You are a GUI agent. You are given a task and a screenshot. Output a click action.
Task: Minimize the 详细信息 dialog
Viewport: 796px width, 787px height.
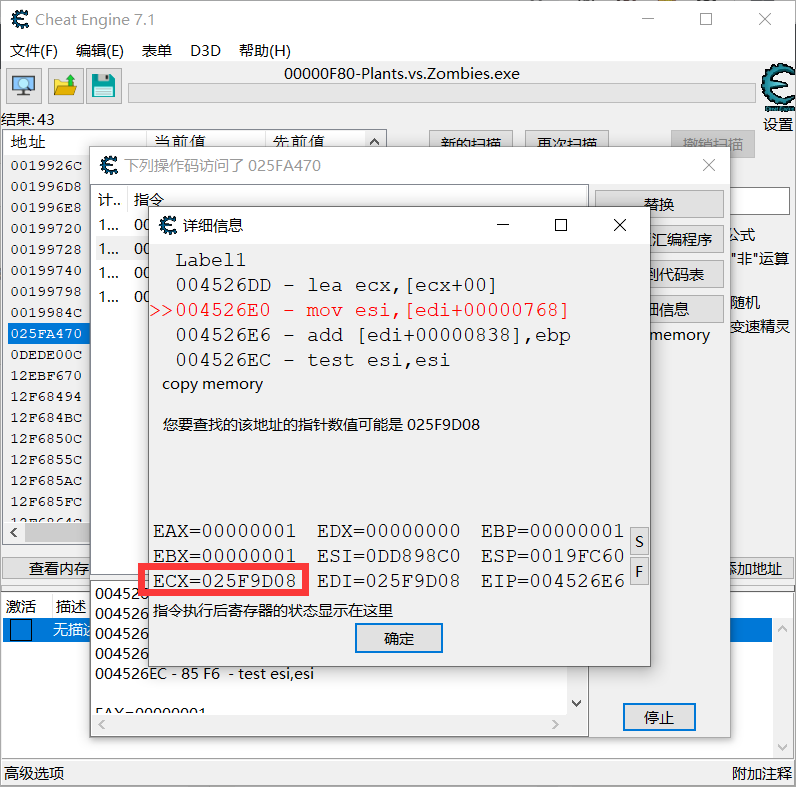[x=503, y=225]
